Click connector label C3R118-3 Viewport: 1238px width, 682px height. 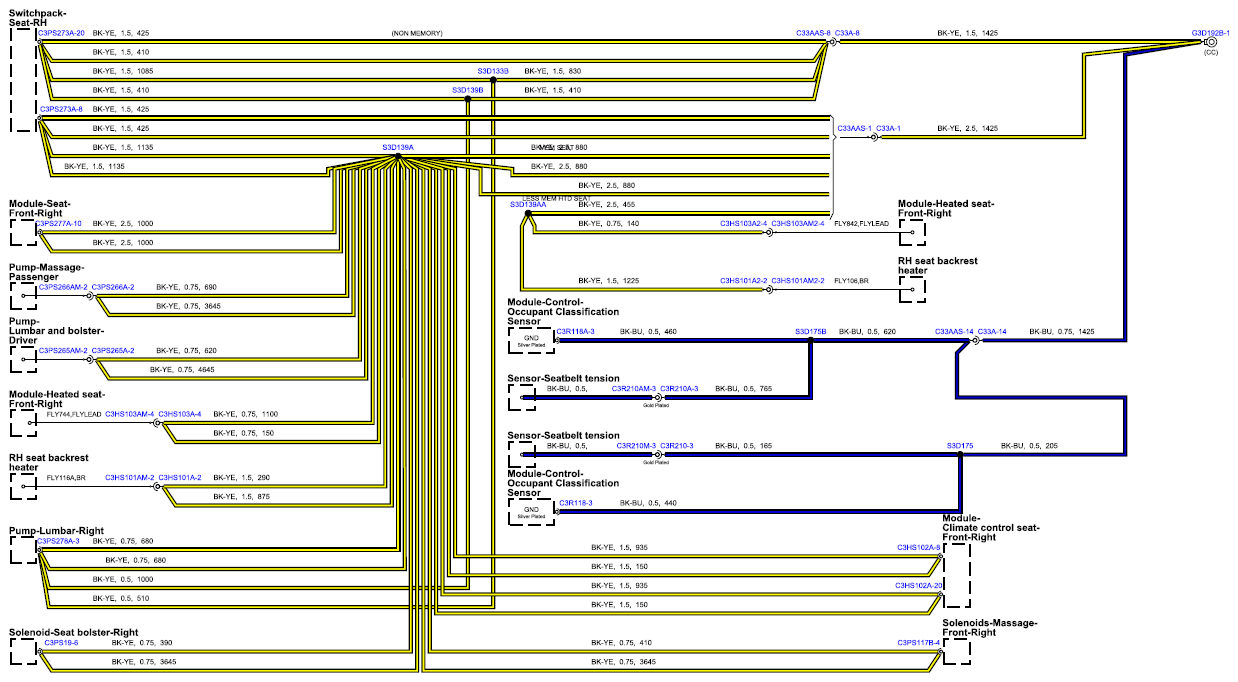(575, 502)
